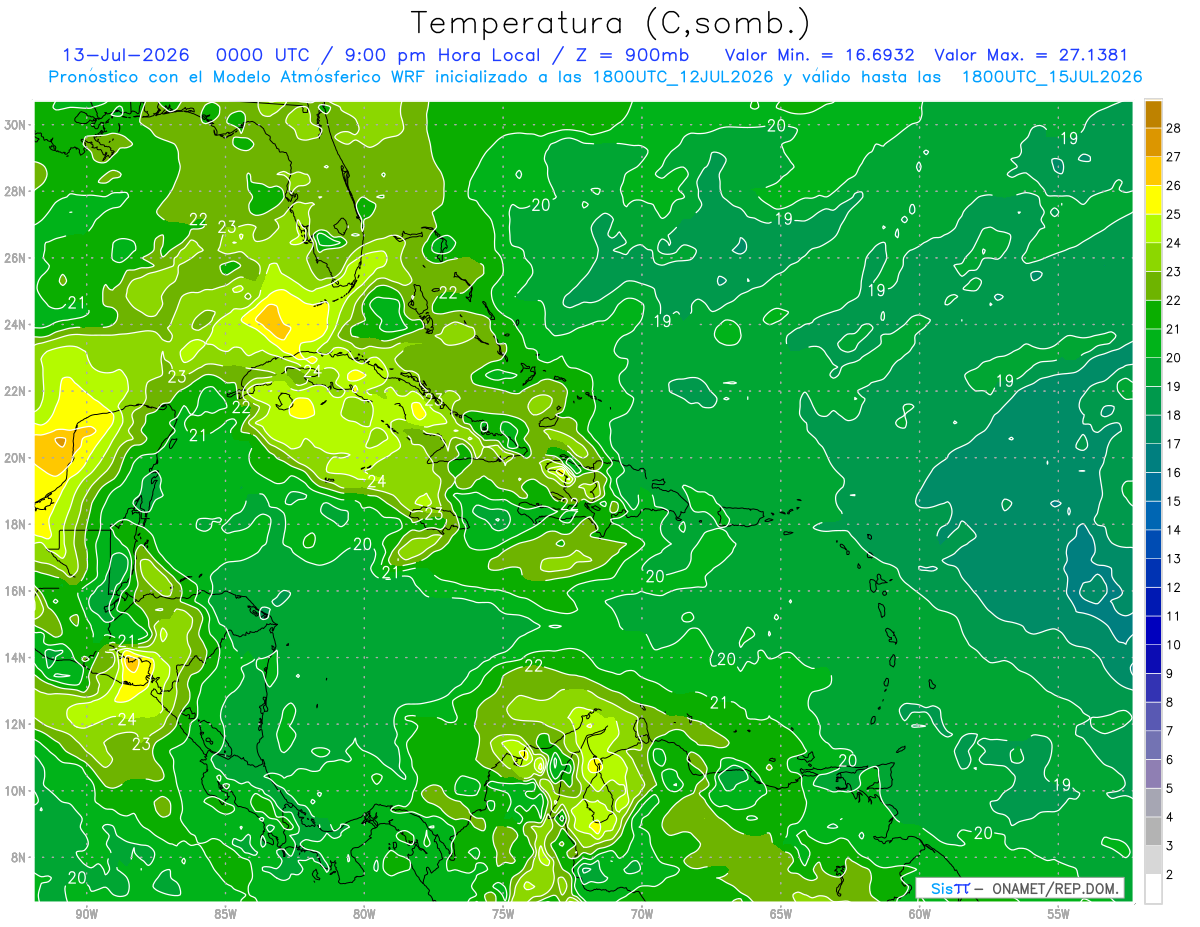Click the number 14 on the color scale
The width and height of the screenshot is (1200, 927).
[x=1174, y=530]
